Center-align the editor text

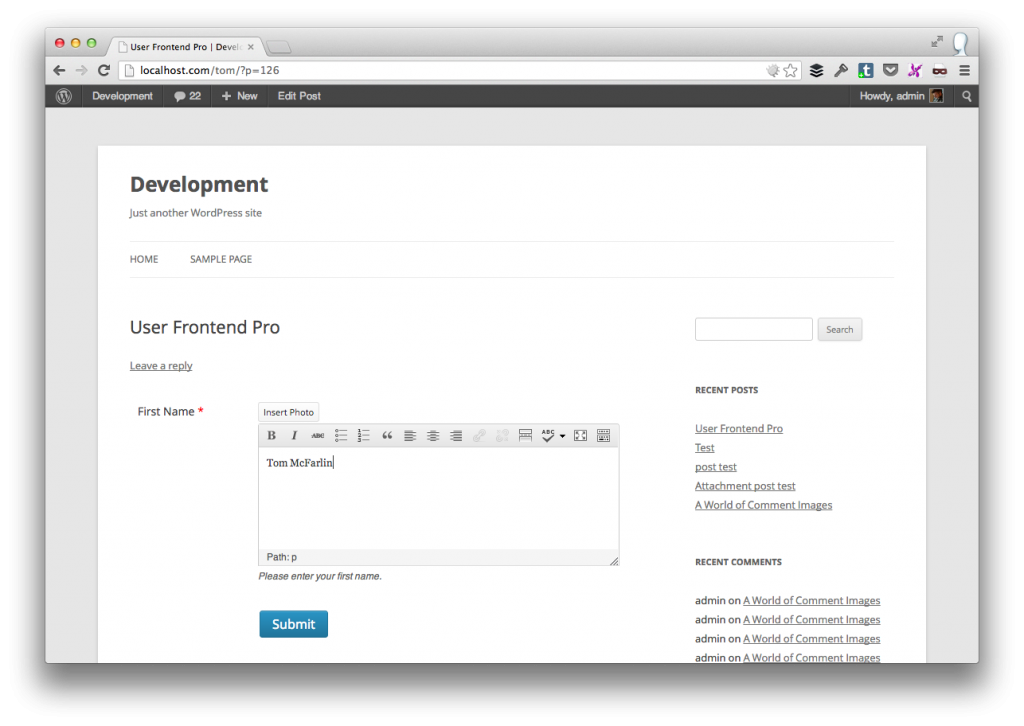(x=433, y=435)
